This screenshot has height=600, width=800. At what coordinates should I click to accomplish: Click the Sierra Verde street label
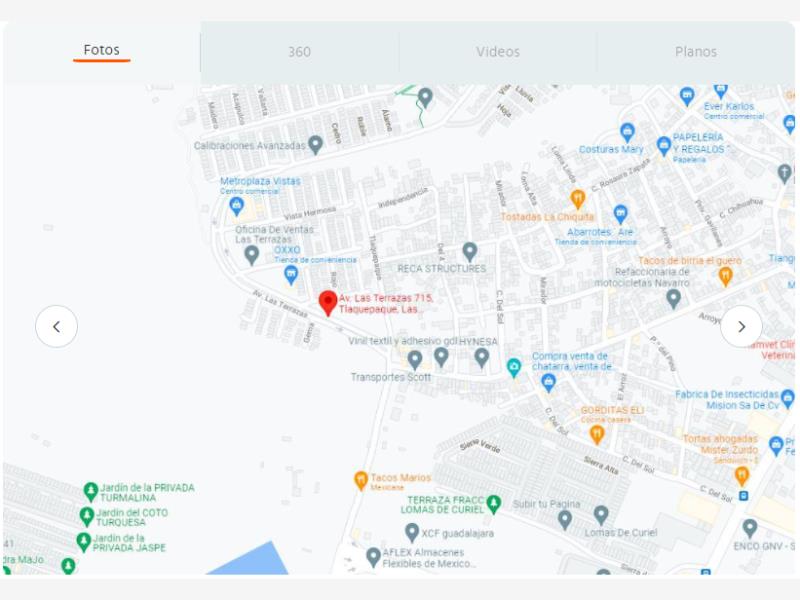[480, 445]
